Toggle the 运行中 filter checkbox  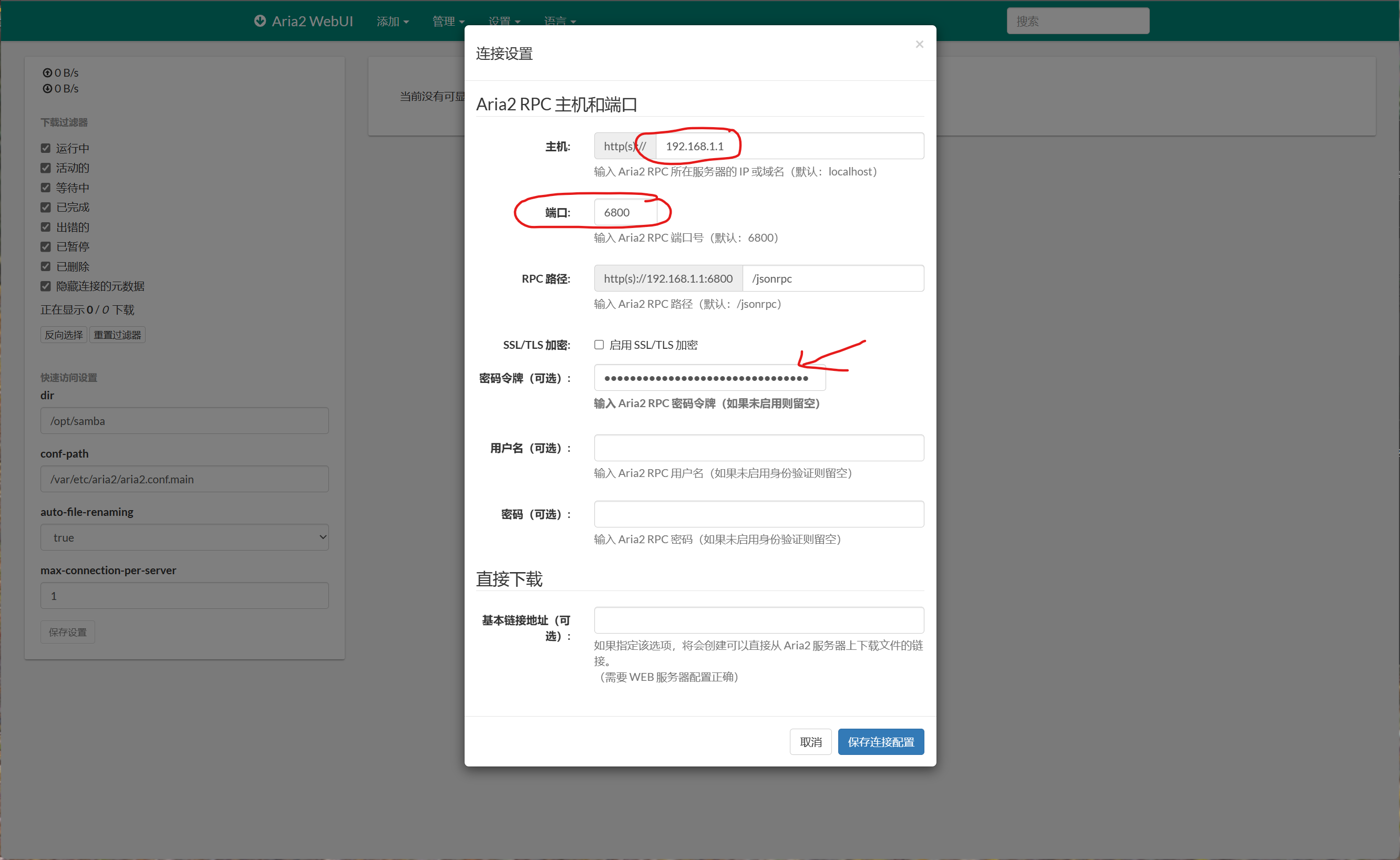[46, 149]
